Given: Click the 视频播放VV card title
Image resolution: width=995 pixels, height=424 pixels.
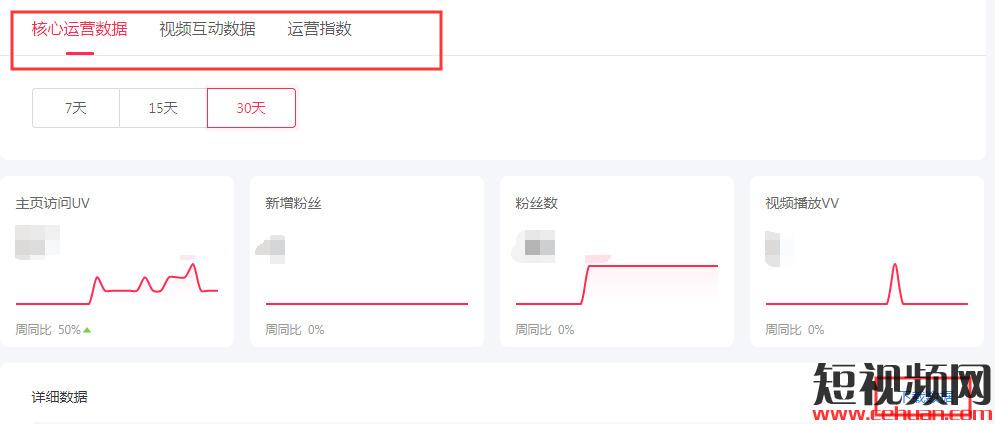Looking at the screenshot, I should (802, 203).
